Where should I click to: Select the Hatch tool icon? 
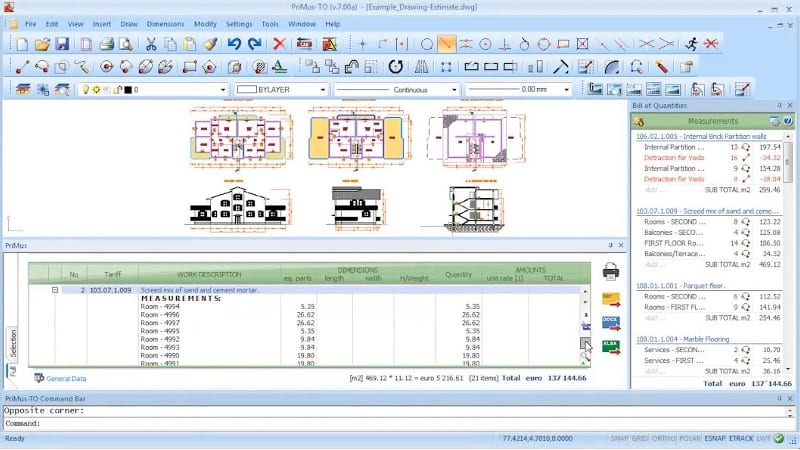point(260,67)
